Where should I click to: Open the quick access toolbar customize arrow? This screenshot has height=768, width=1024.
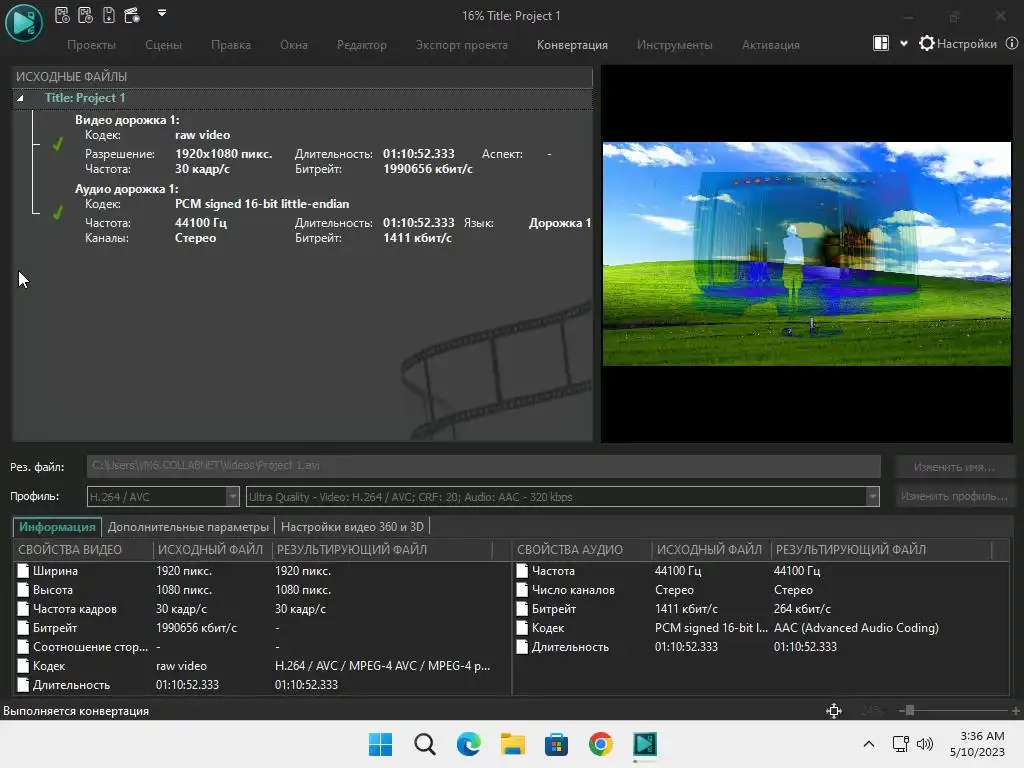(162, 12)
